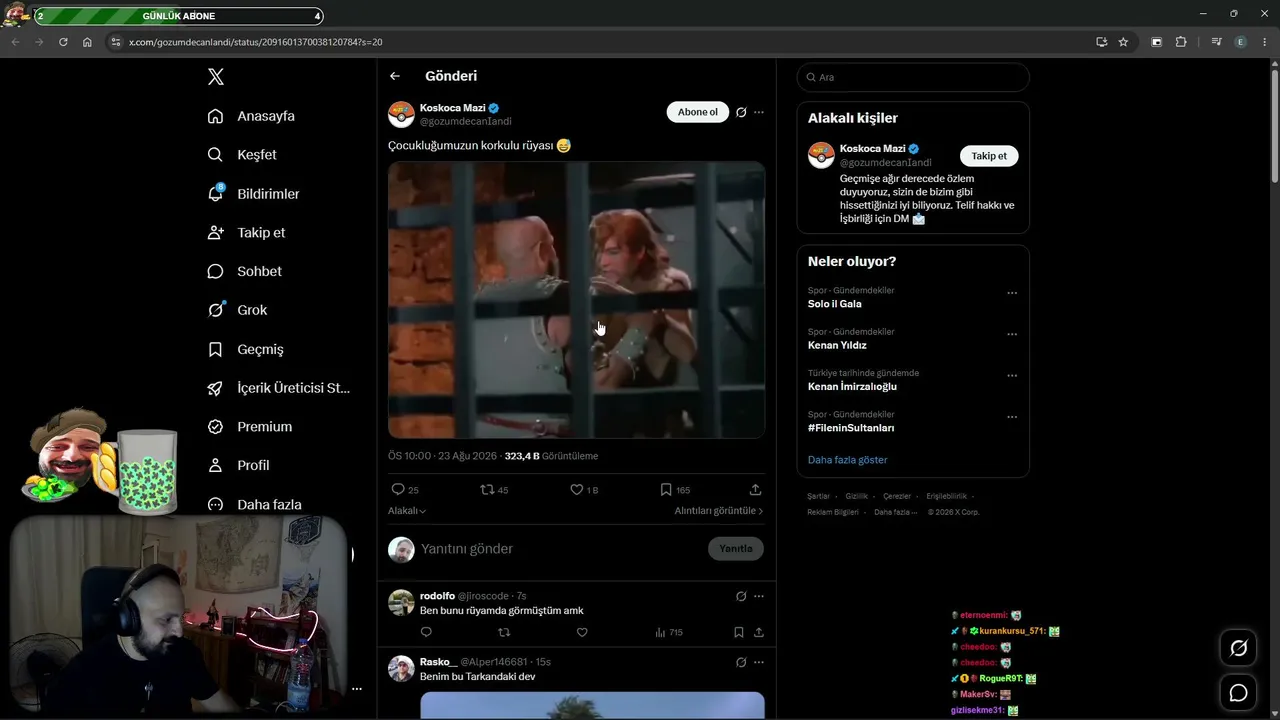Click the Şartlar footer link
1280x720 pixels.
coord(818,496)
